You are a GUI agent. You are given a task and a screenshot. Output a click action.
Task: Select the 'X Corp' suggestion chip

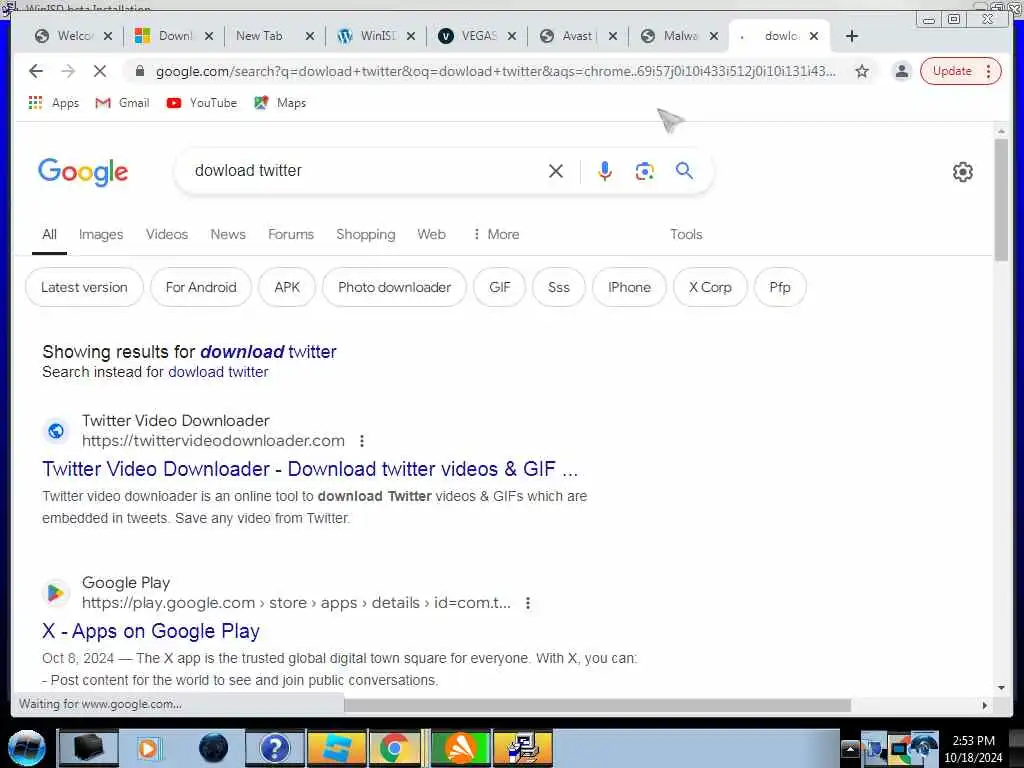pyautogui.click(x=710, y=287)
